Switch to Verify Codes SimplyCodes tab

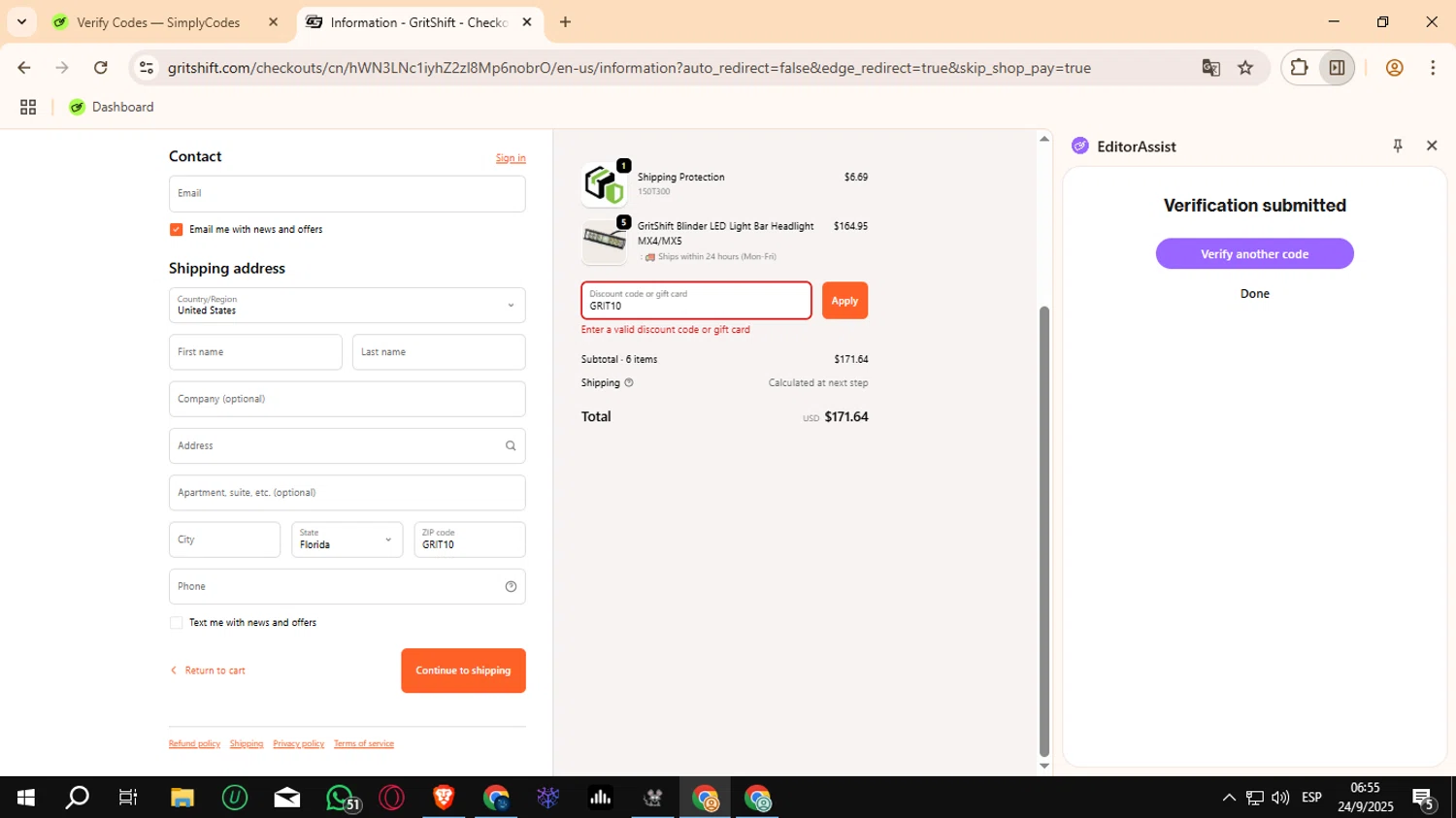point(158,22)
